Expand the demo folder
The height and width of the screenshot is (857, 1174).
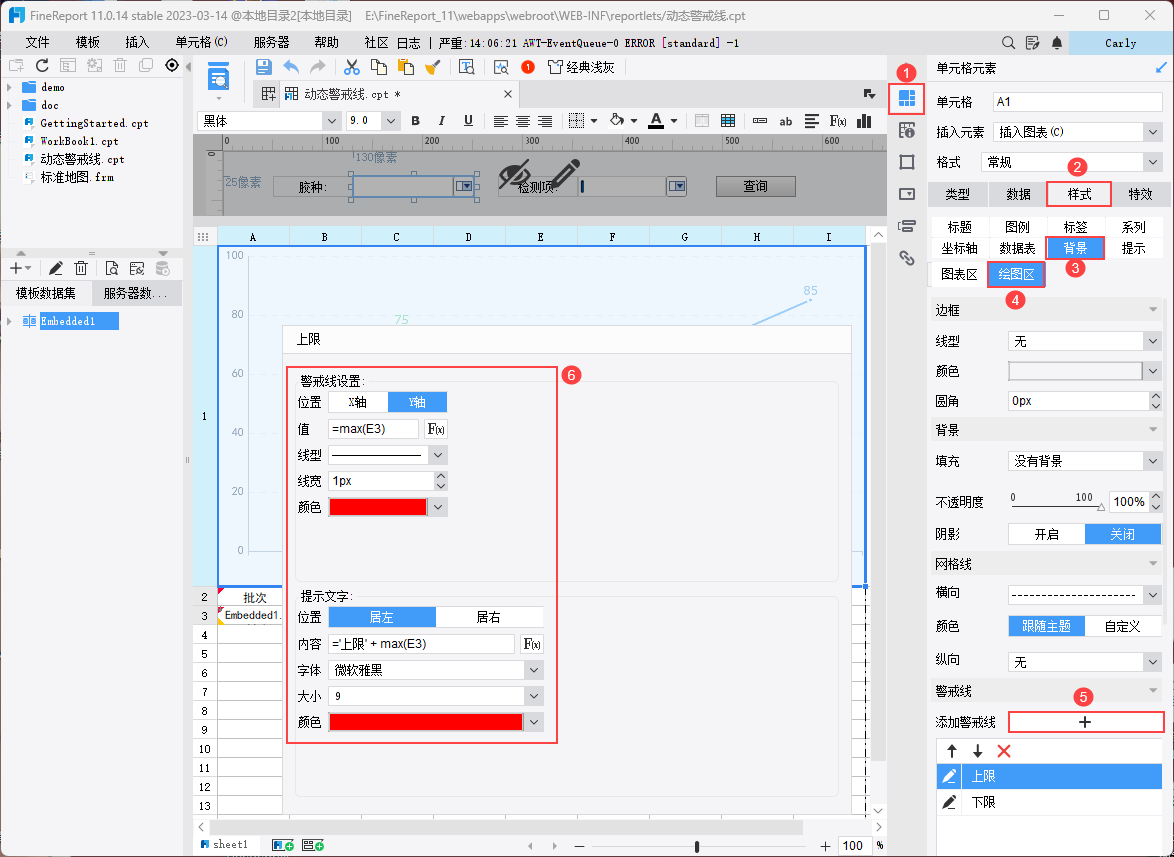9,88
